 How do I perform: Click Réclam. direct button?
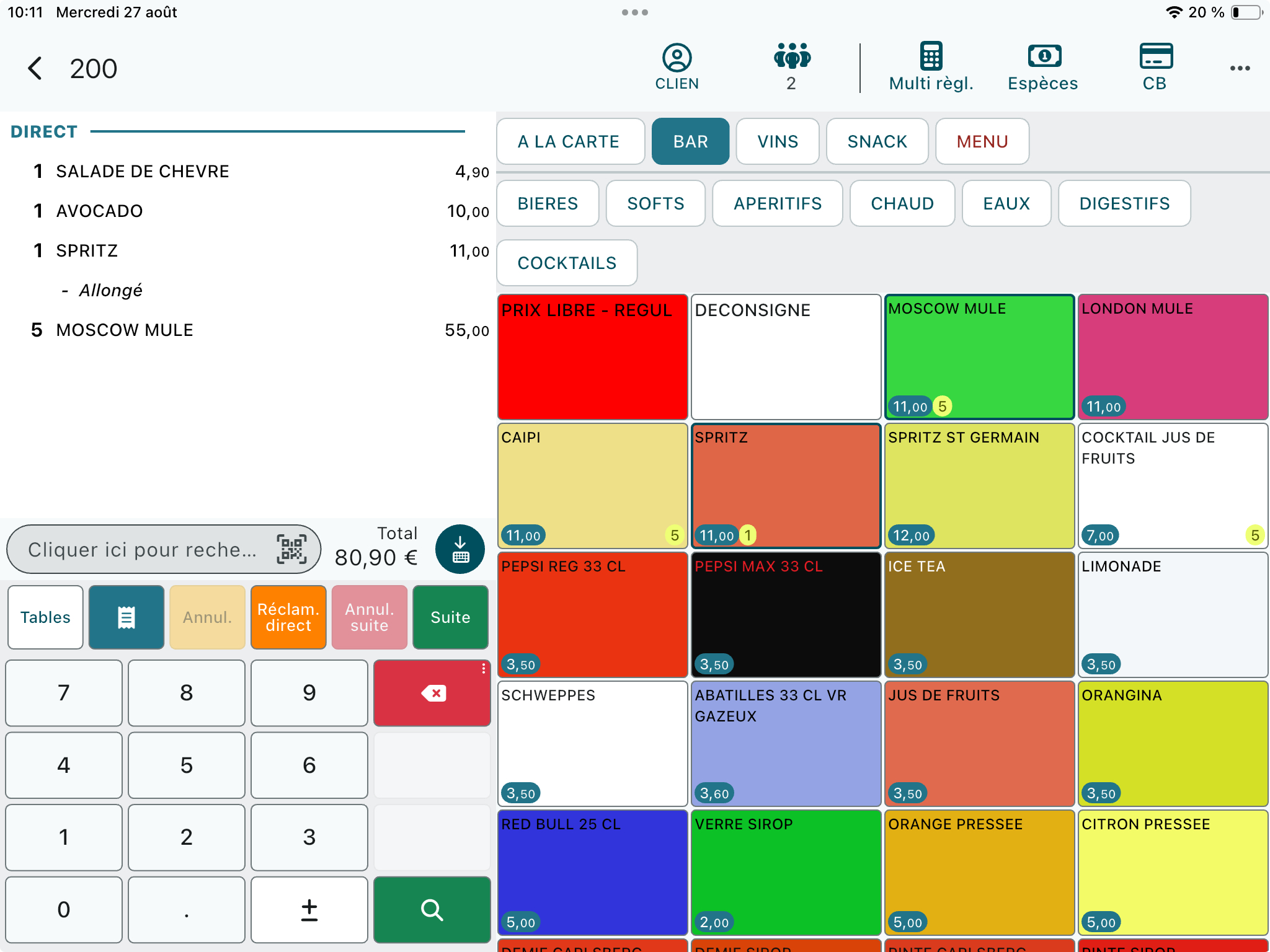click(x=288, y=617)
